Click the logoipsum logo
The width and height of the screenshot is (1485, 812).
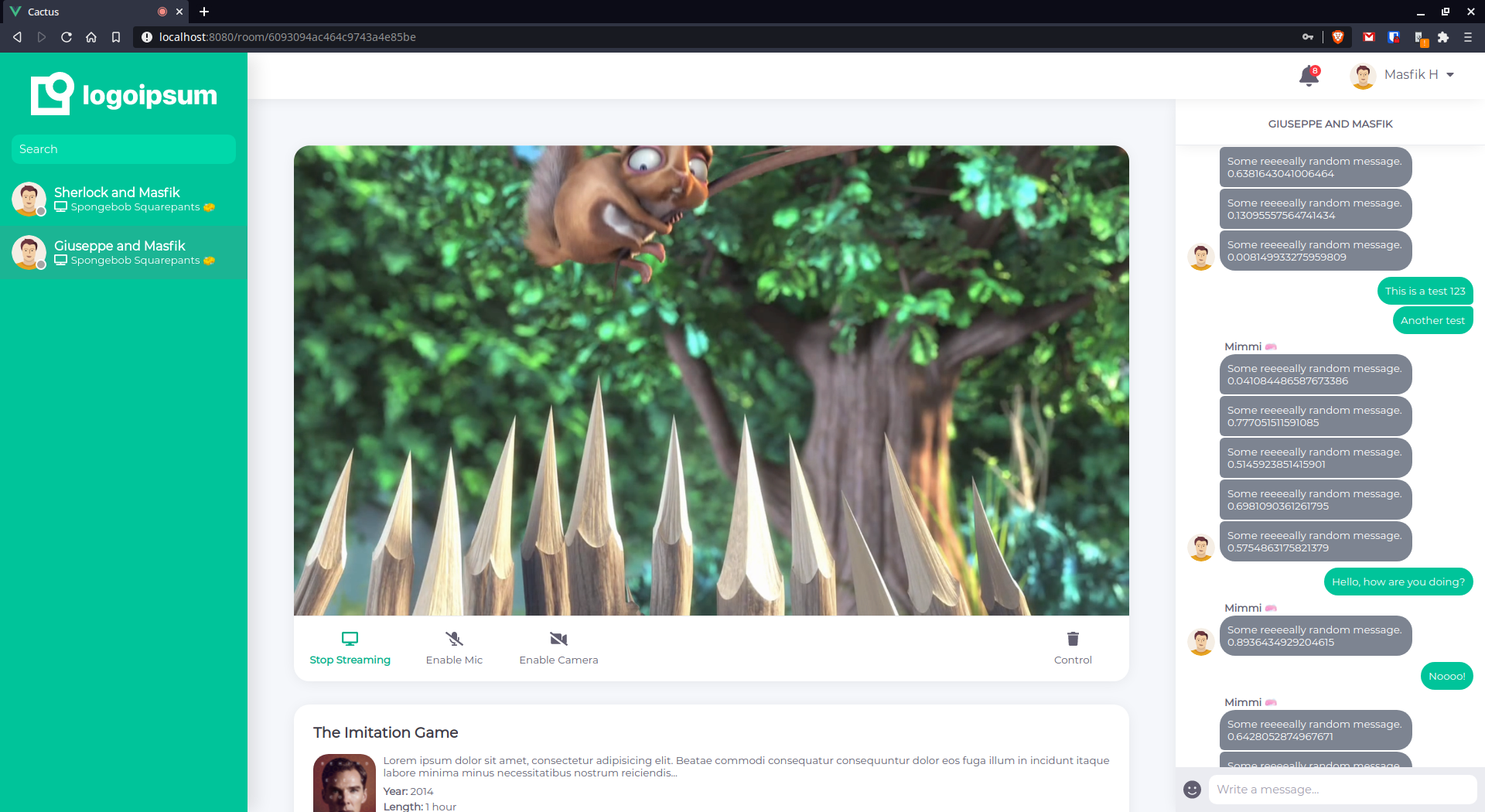point(124,94)
